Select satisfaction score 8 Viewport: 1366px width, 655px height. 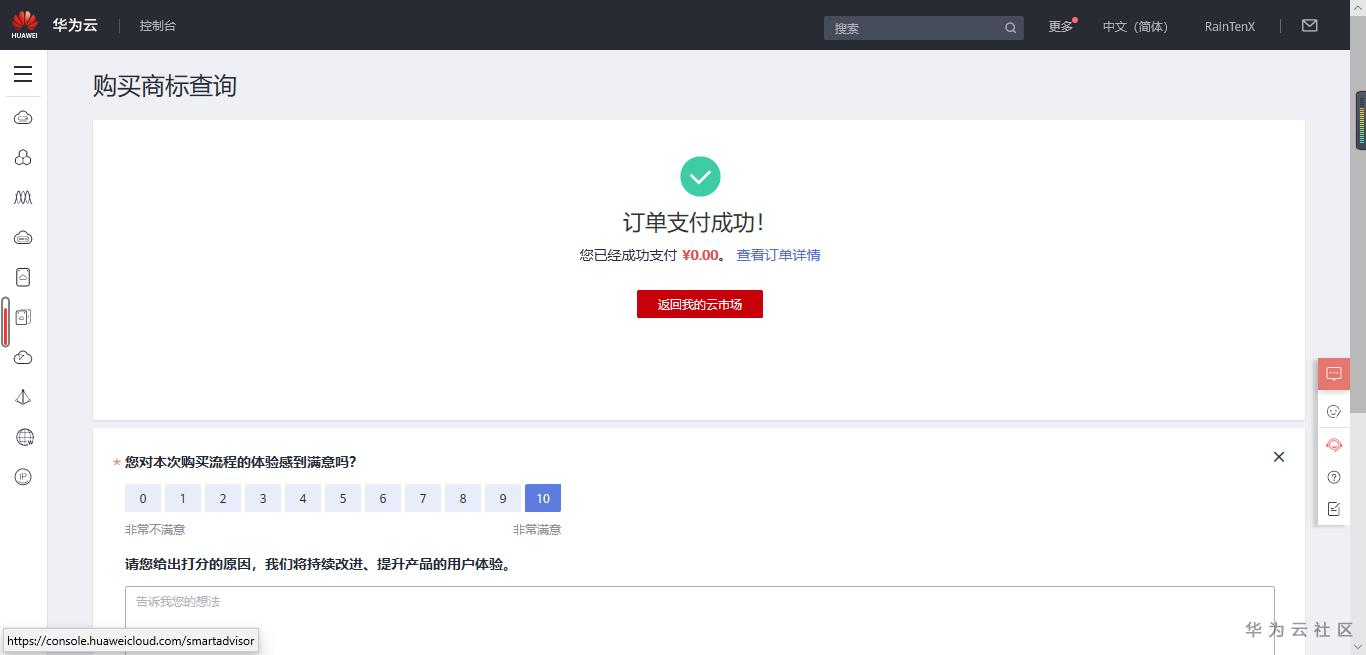pyautogui.click(x=463, y=498)
